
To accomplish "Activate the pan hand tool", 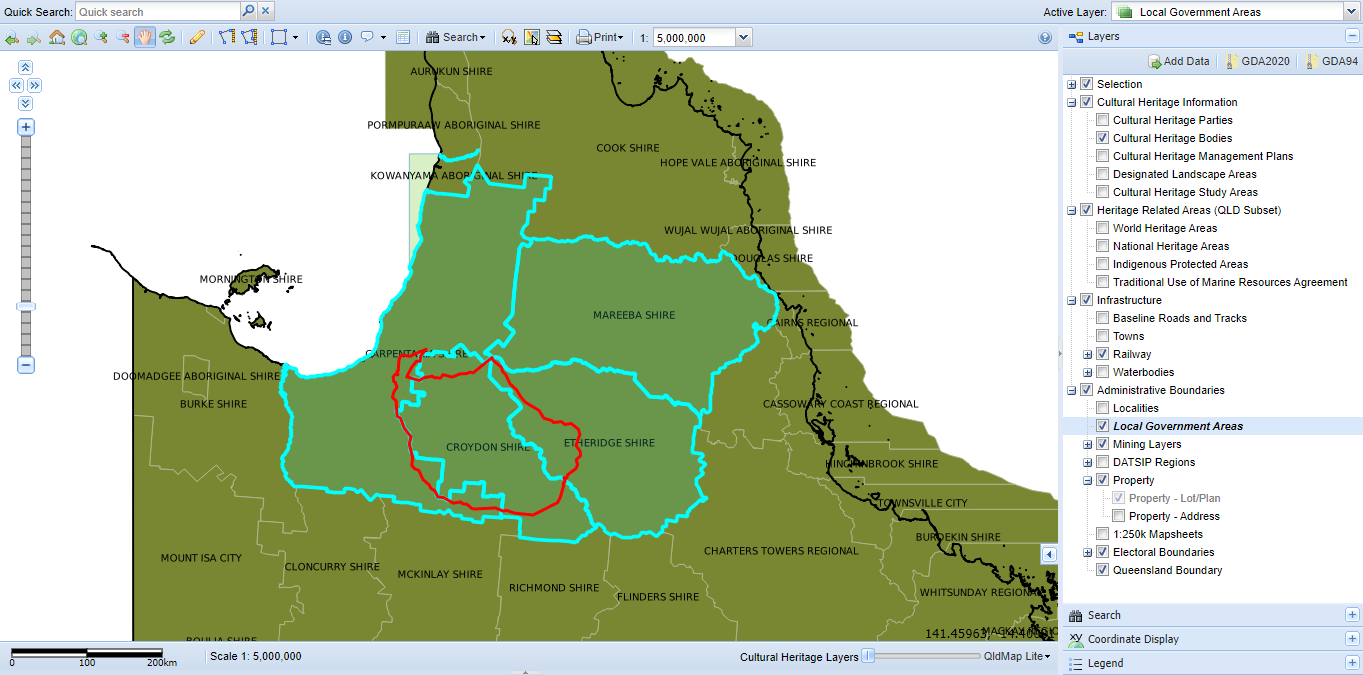I will click(x=145, y=37).
